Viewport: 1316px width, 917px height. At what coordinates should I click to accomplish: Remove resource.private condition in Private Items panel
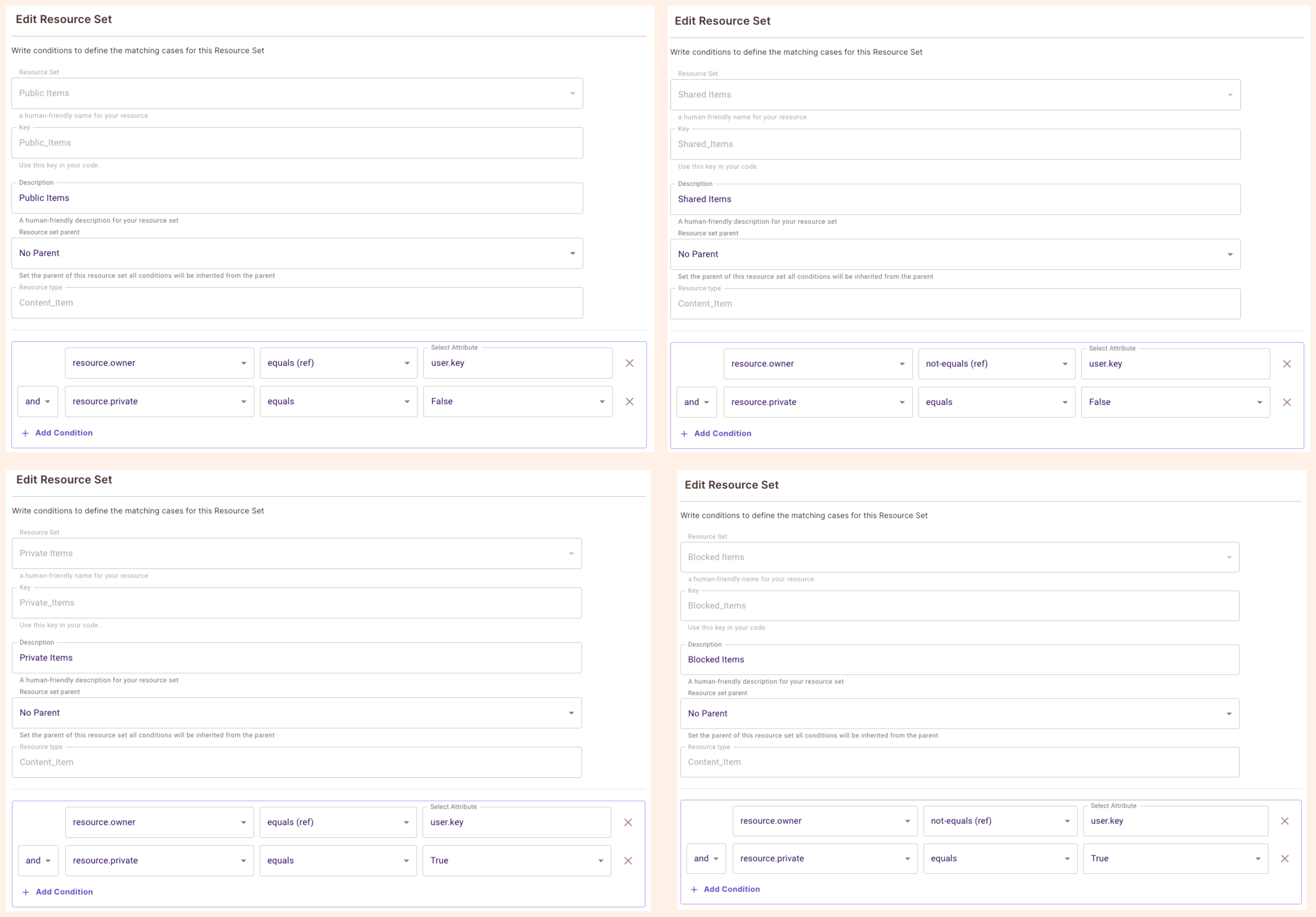[628, 861]
